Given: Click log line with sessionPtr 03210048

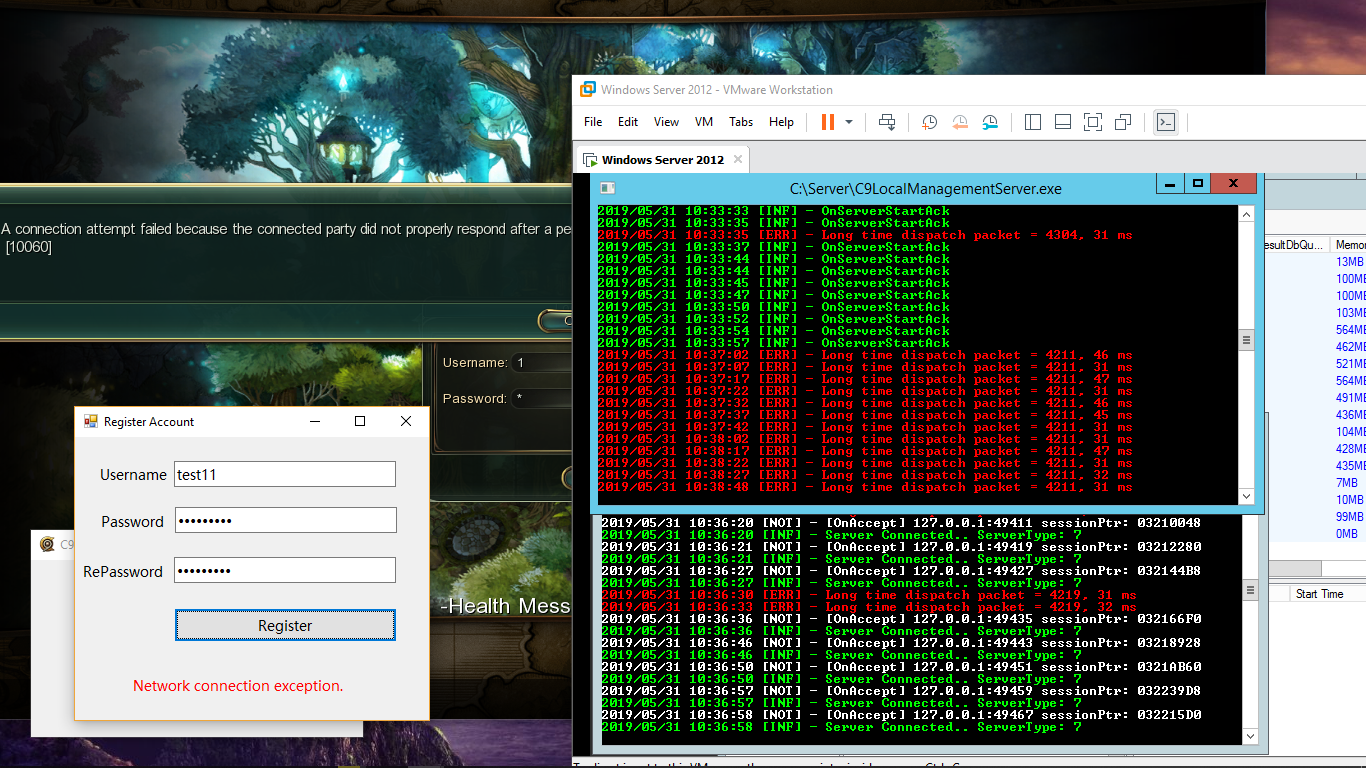Looking at the screenshot, I should point(901,523).
